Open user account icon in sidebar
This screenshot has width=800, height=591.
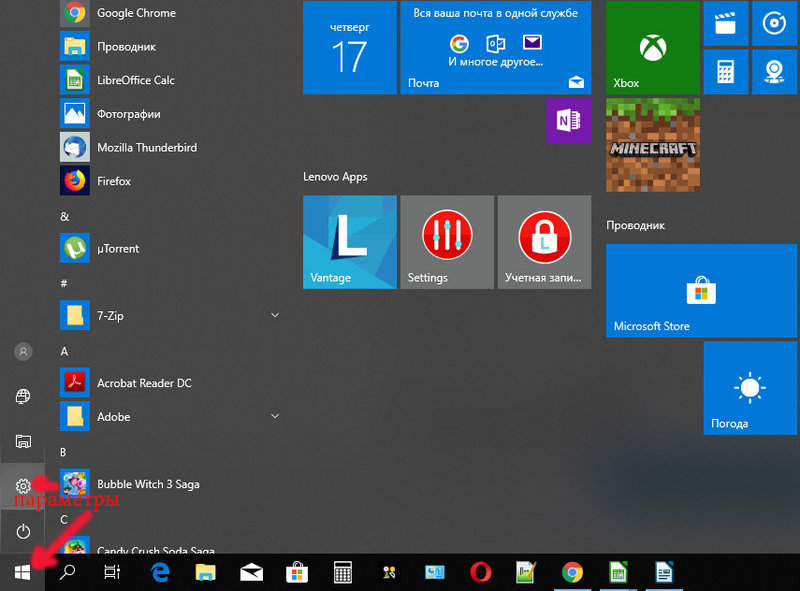coord(23,352)
